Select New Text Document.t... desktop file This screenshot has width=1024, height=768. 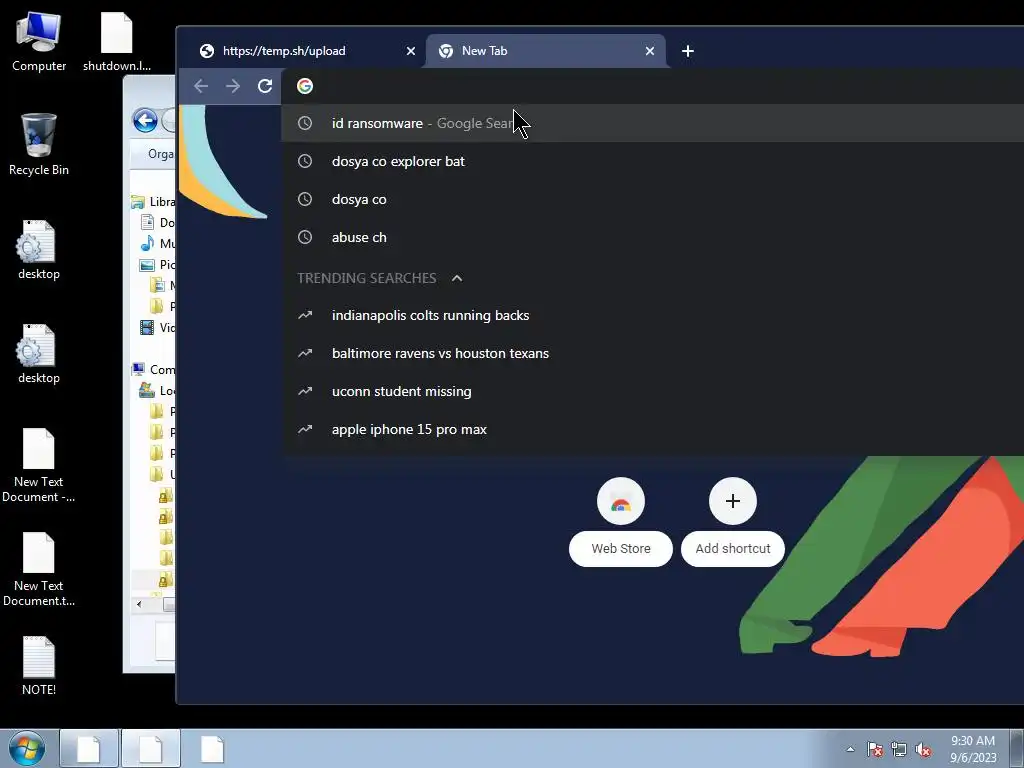coord(39,569)
